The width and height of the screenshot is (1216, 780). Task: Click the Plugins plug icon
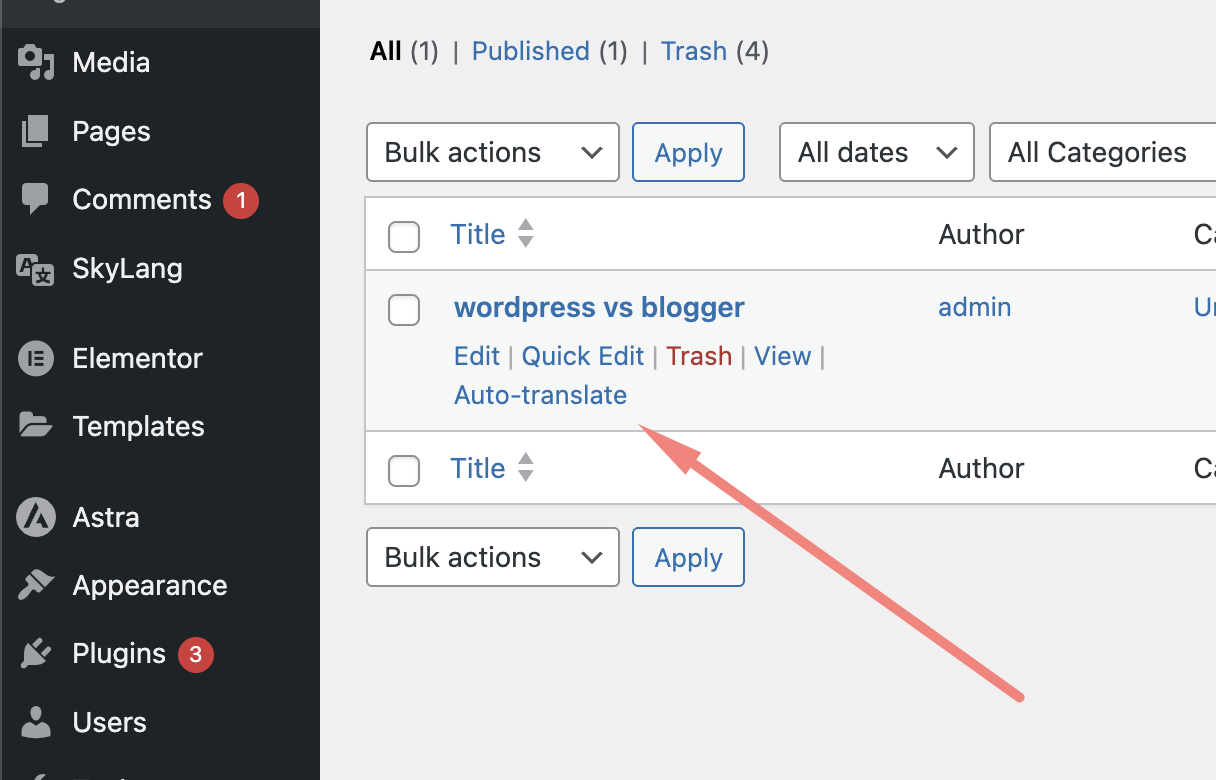[x=36, y=654]
